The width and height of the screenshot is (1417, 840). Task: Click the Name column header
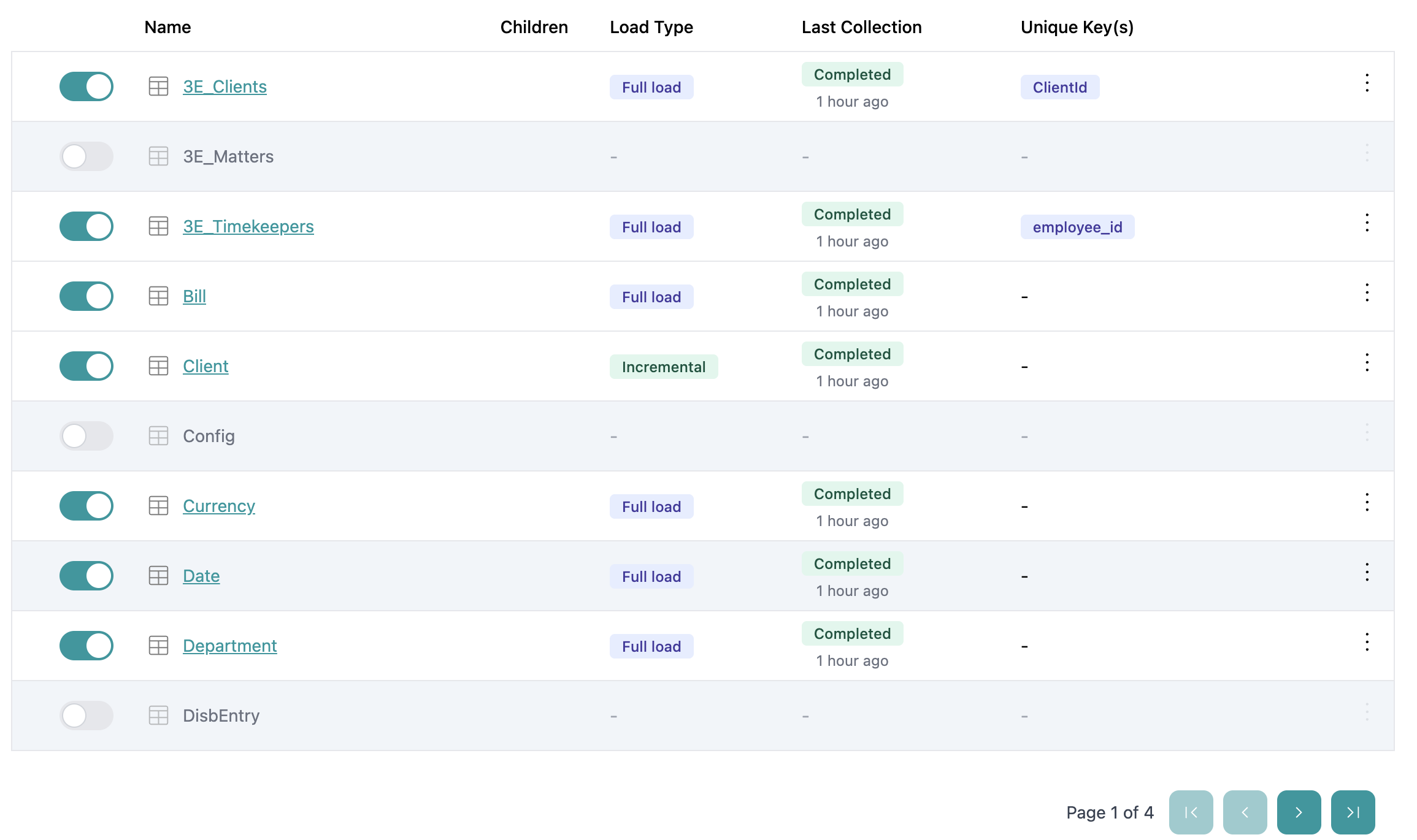click(167, 27)
